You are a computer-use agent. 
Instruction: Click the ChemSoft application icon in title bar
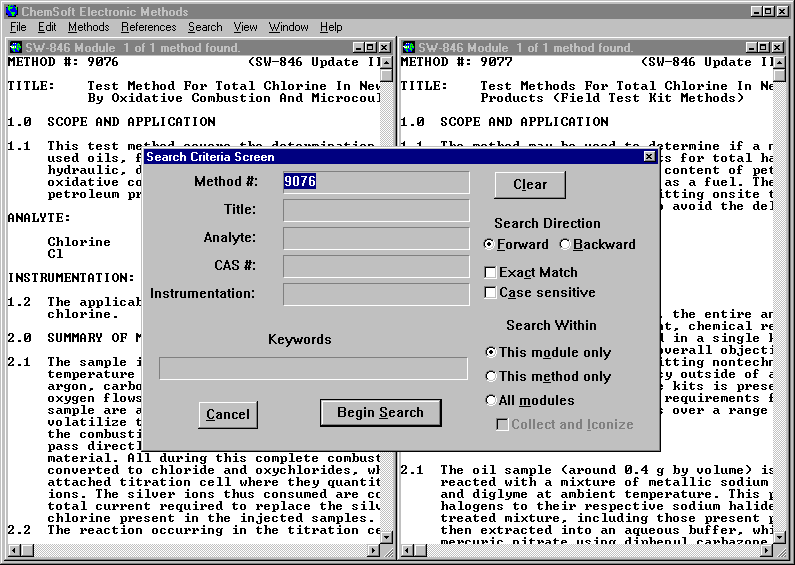(12, 11)
